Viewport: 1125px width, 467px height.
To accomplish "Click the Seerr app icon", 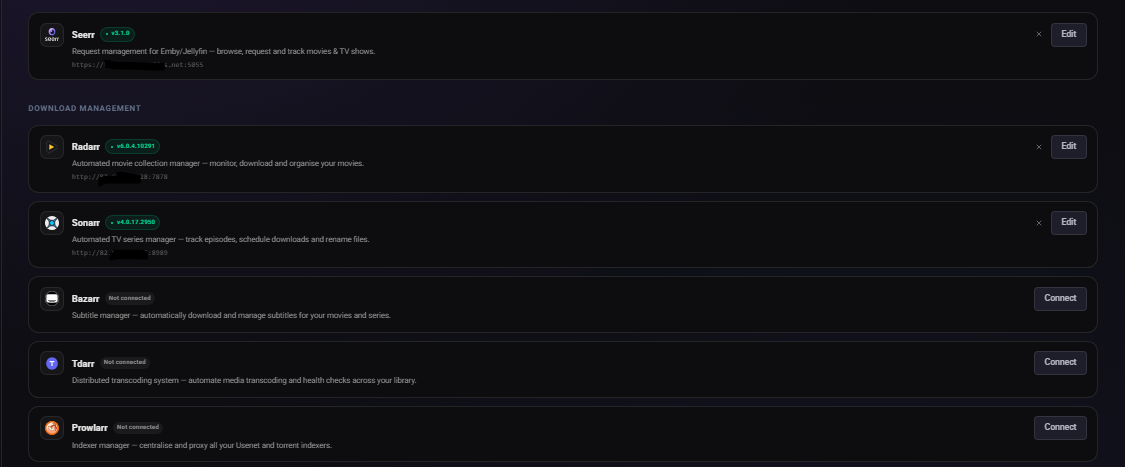I will 52,35.
